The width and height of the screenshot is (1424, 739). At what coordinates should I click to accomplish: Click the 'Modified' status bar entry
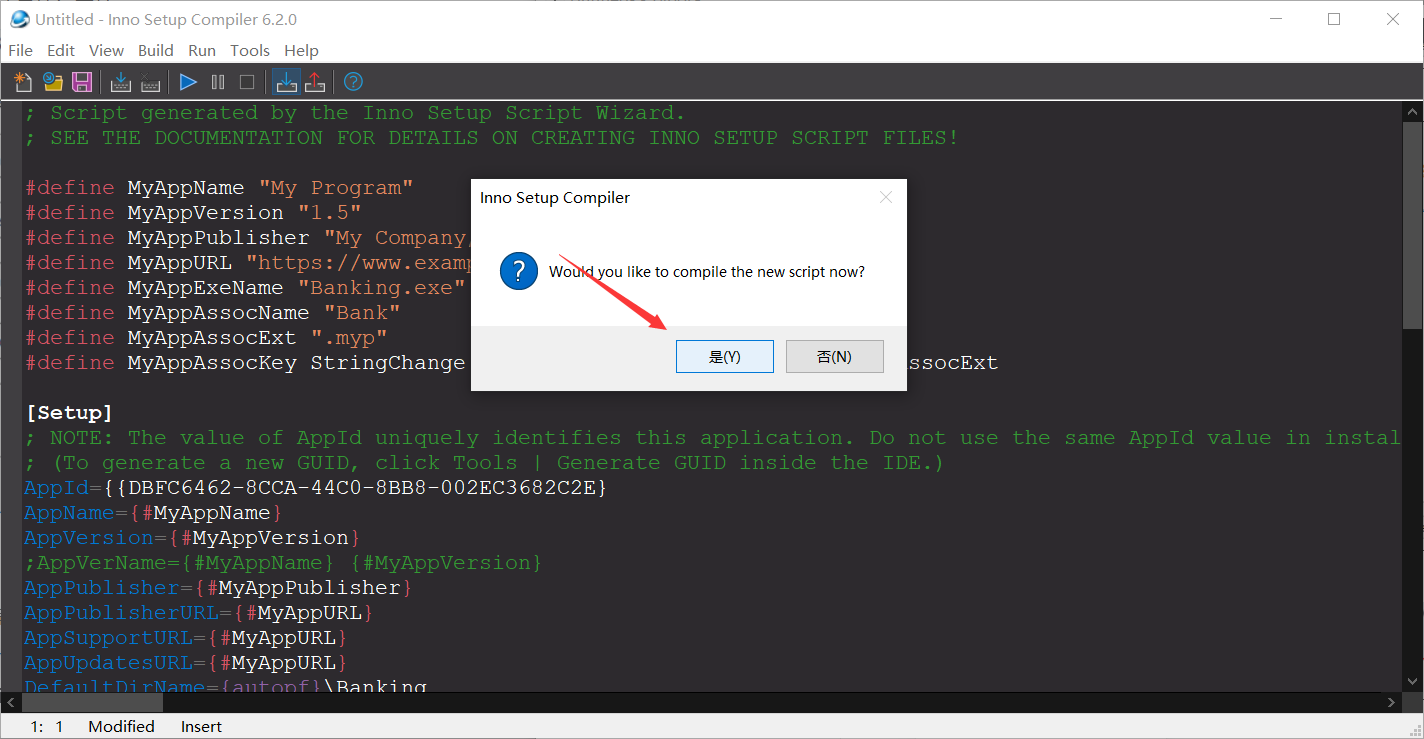pyautogui.click(x=121, y=726)
